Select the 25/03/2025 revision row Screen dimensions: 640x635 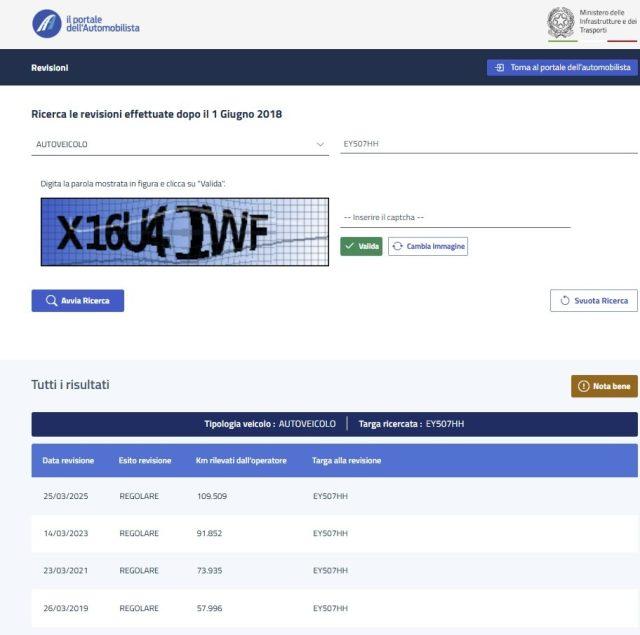click(334, 496)
